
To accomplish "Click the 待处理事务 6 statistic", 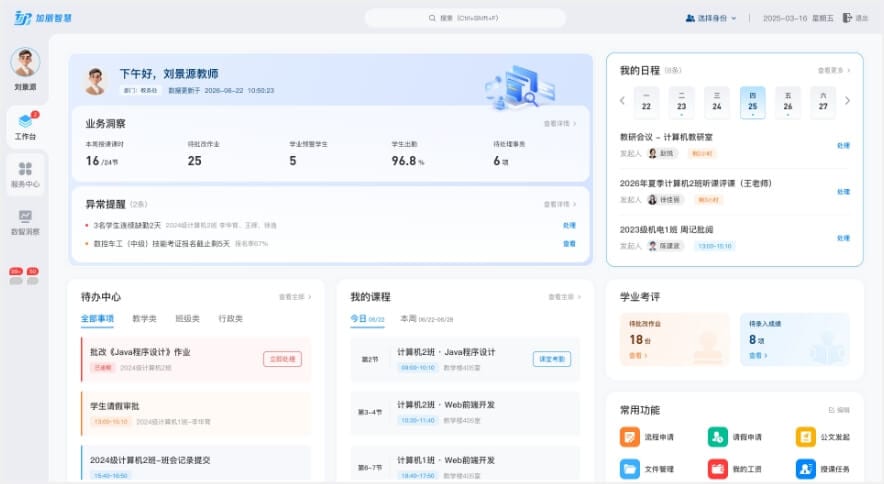I will 509,153.
